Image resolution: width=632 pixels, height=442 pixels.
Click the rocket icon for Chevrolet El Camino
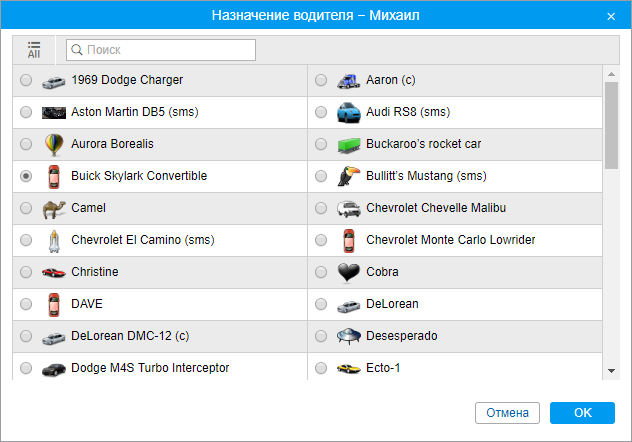point(54,240)
